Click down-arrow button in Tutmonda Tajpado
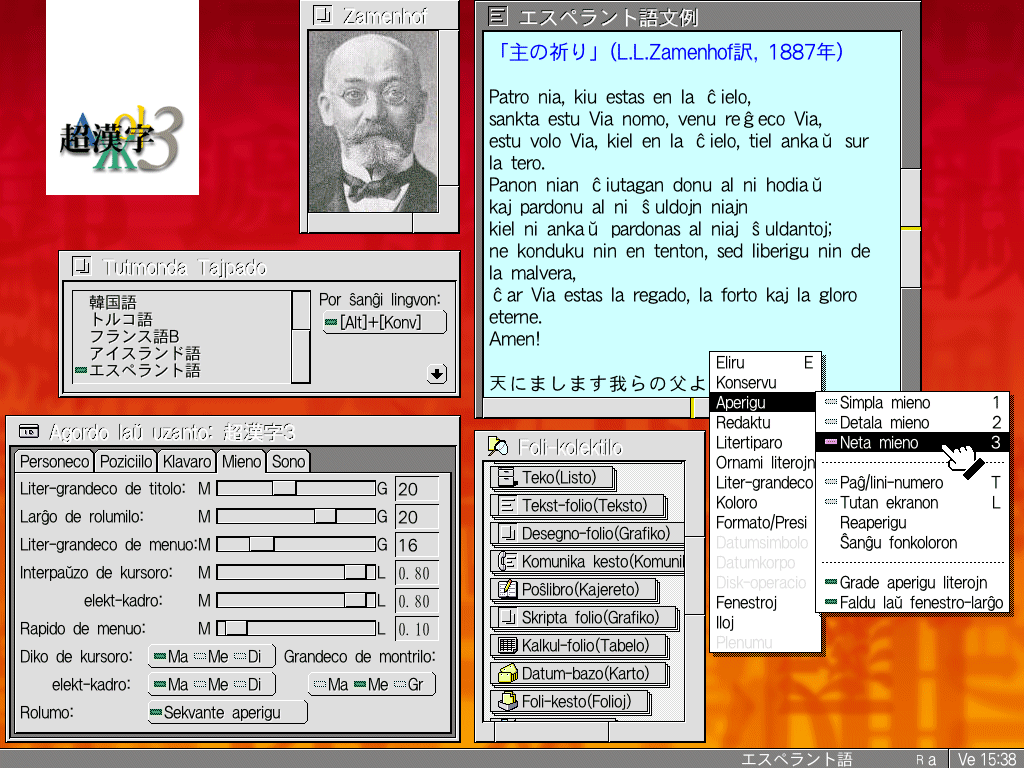1024x768 pixels. pyautogui.click(x=436, y=374)
